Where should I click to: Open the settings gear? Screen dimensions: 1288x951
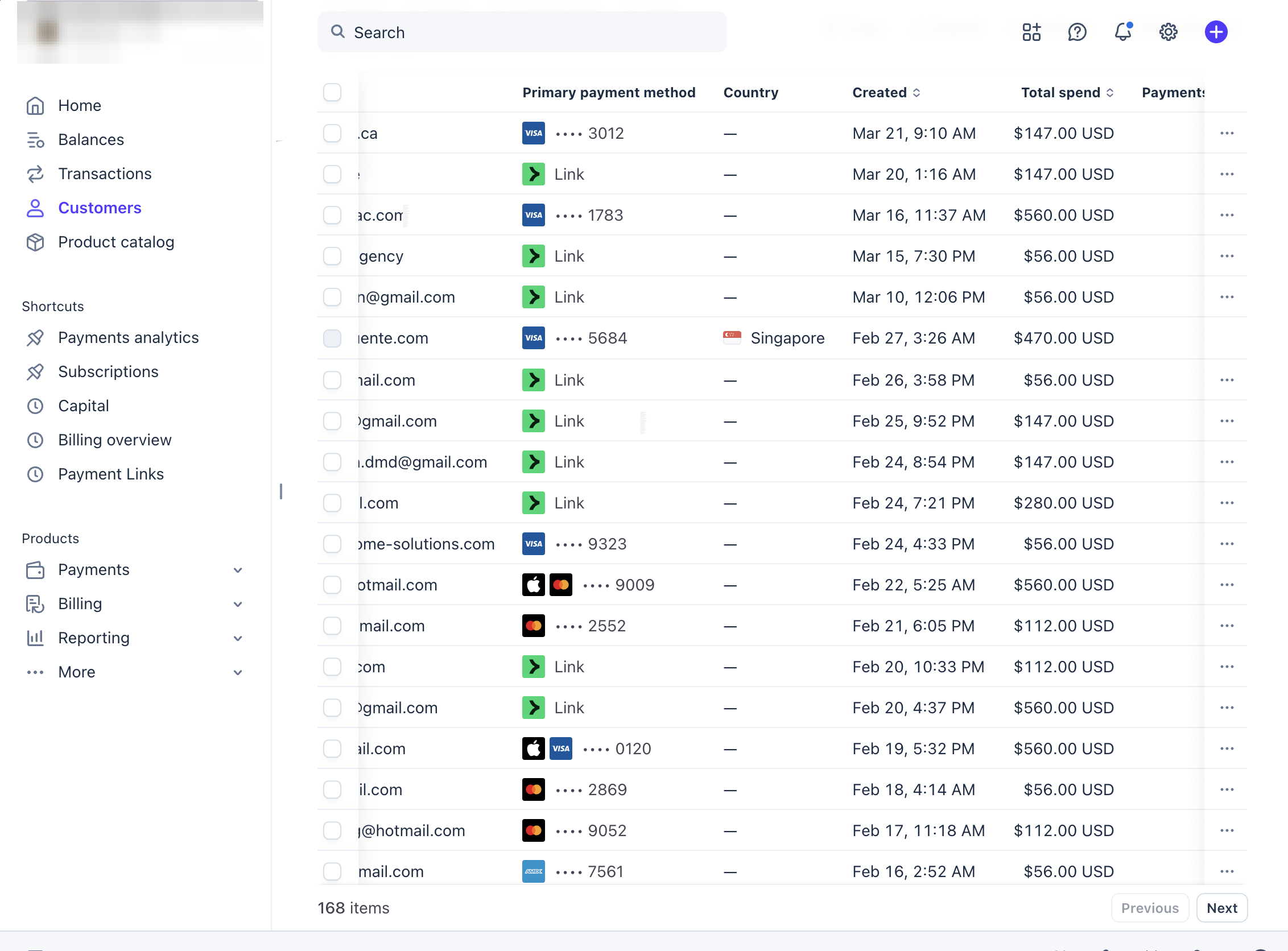1167,32
